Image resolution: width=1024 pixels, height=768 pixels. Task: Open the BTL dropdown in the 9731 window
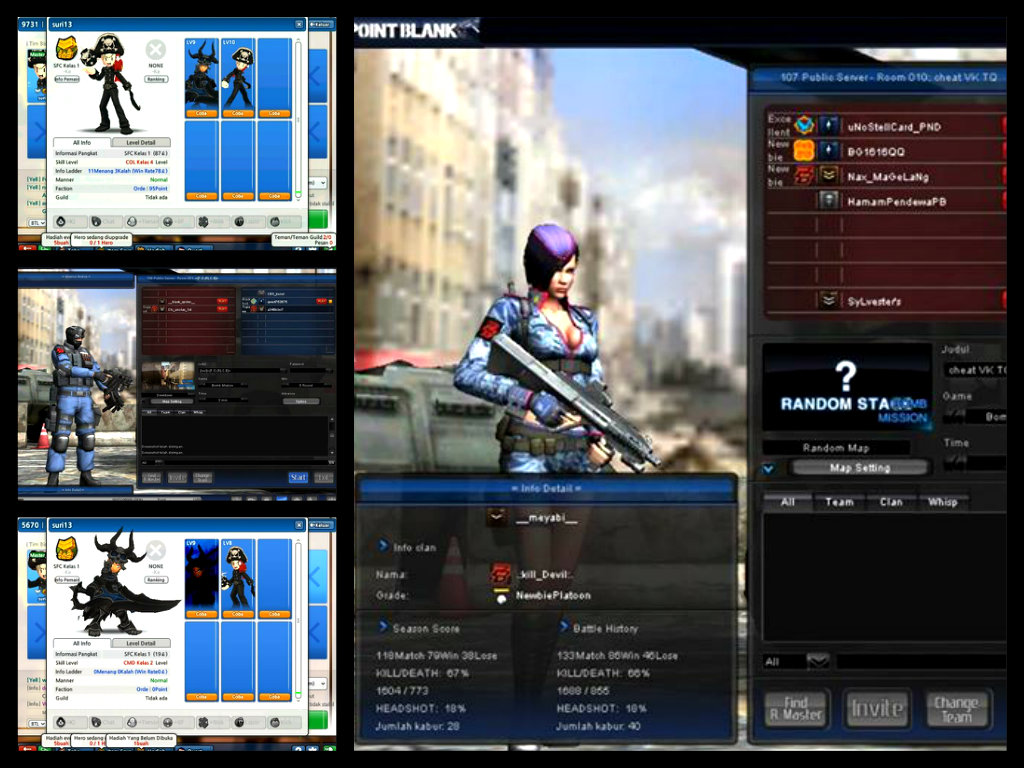37,223
